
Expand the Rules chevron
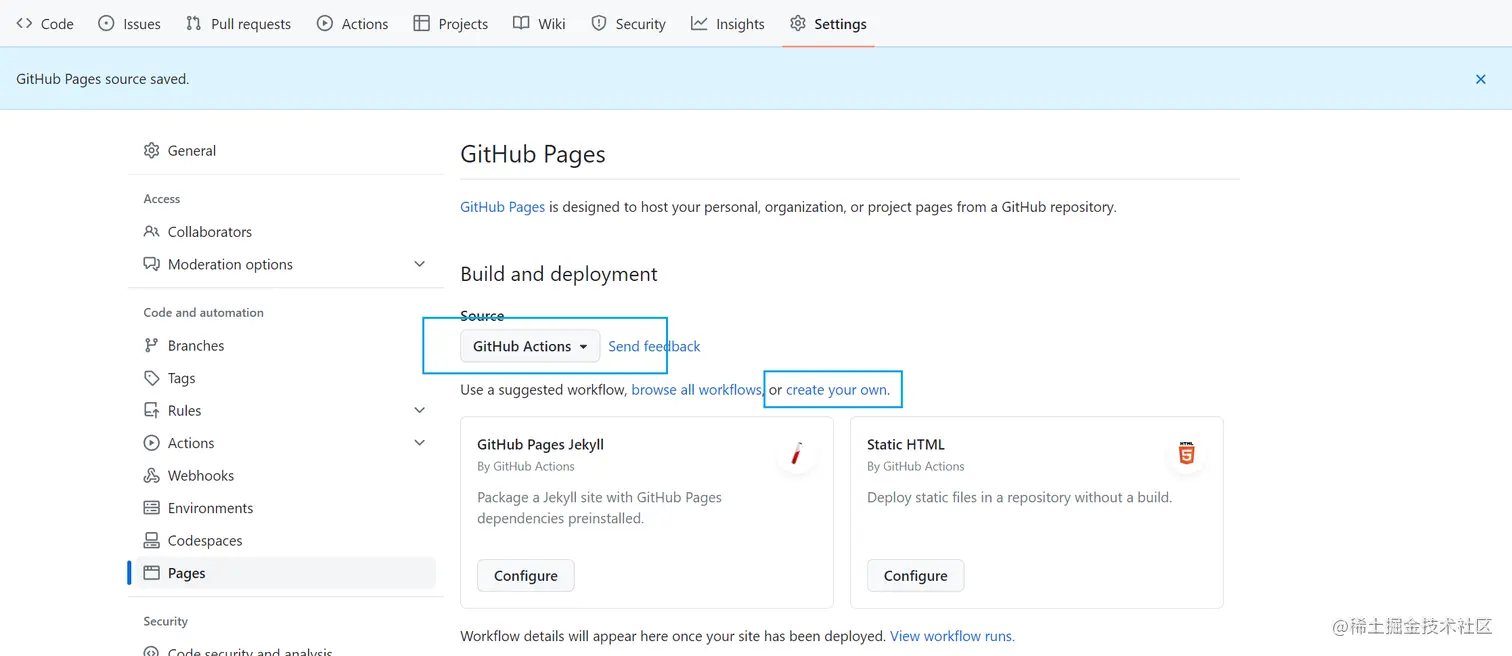tap(419, 410)
